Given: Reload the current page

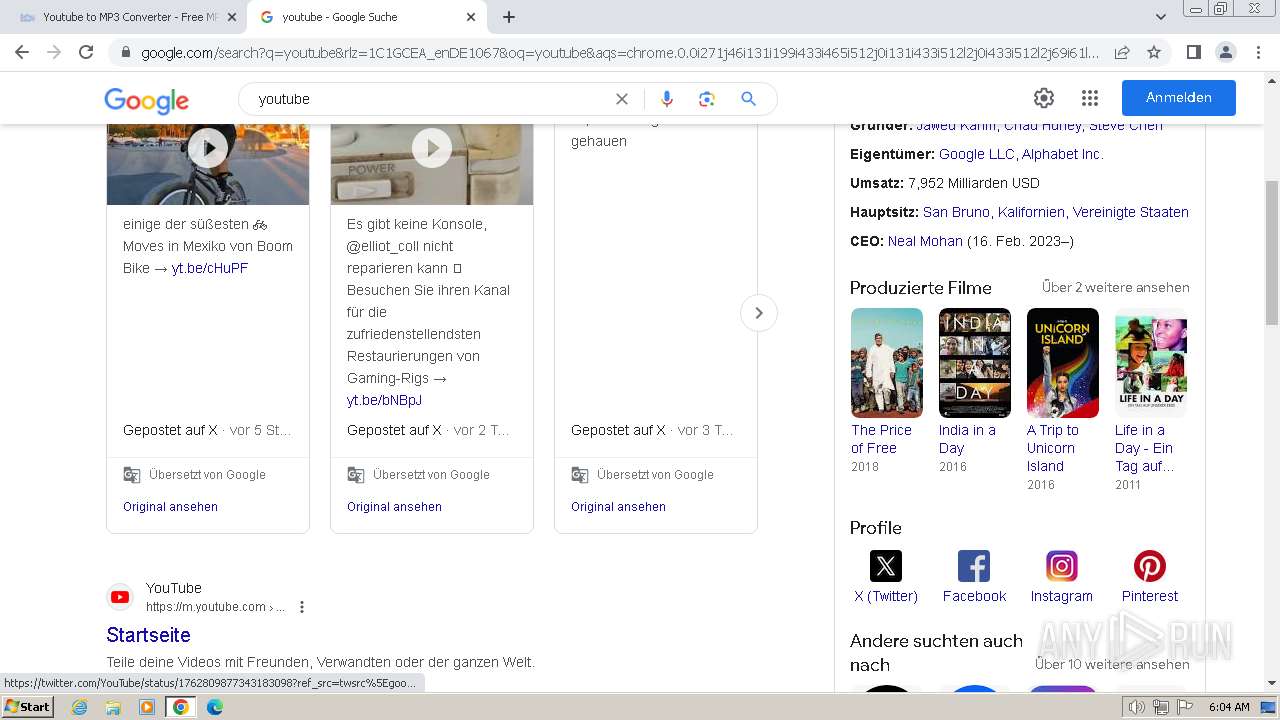Looking at the screenshot, I should [x=86, y=52].
